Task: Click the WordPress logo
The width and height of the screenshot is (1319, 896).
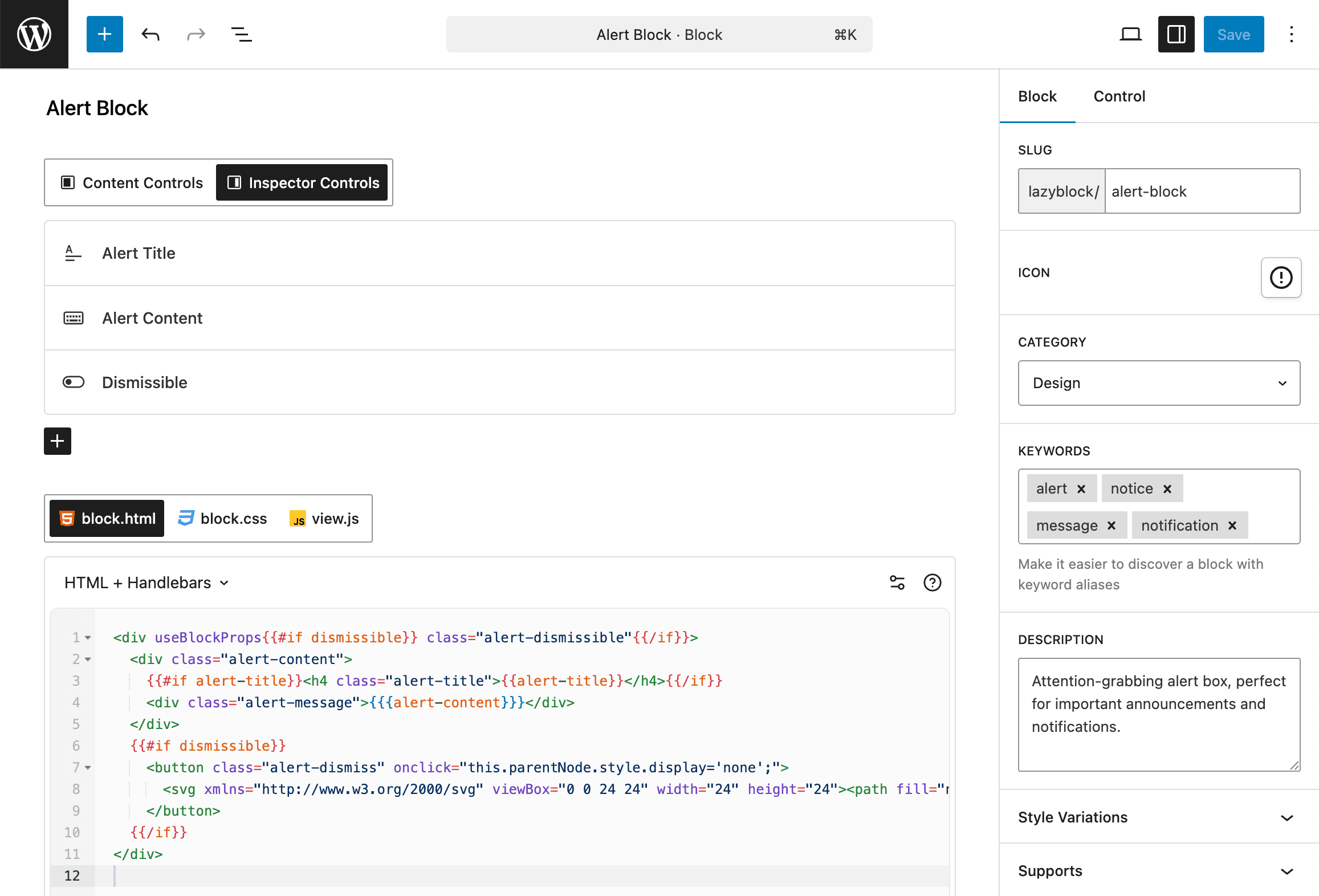Action: [x=34, y=34]
